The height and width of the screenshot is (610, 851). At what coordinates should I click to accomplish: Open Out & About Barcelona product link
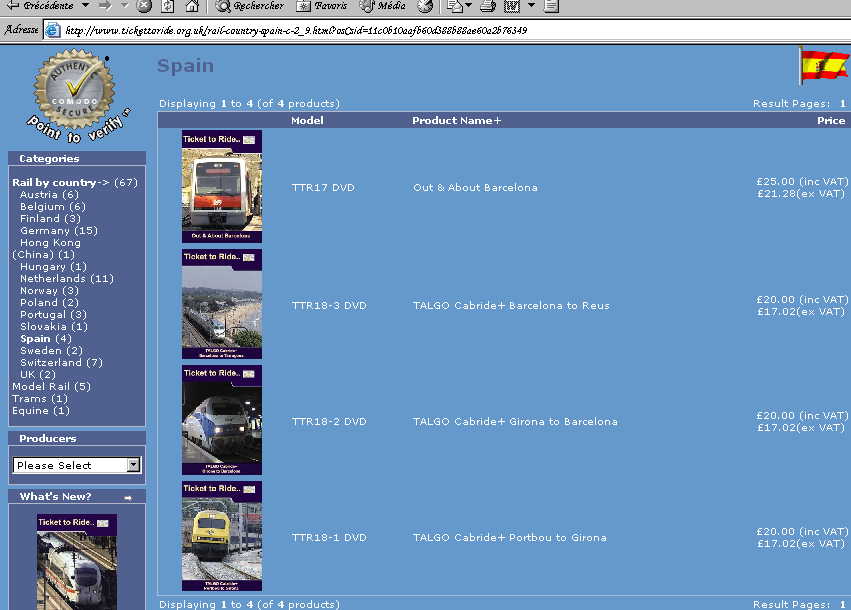[x=475, y=188]
